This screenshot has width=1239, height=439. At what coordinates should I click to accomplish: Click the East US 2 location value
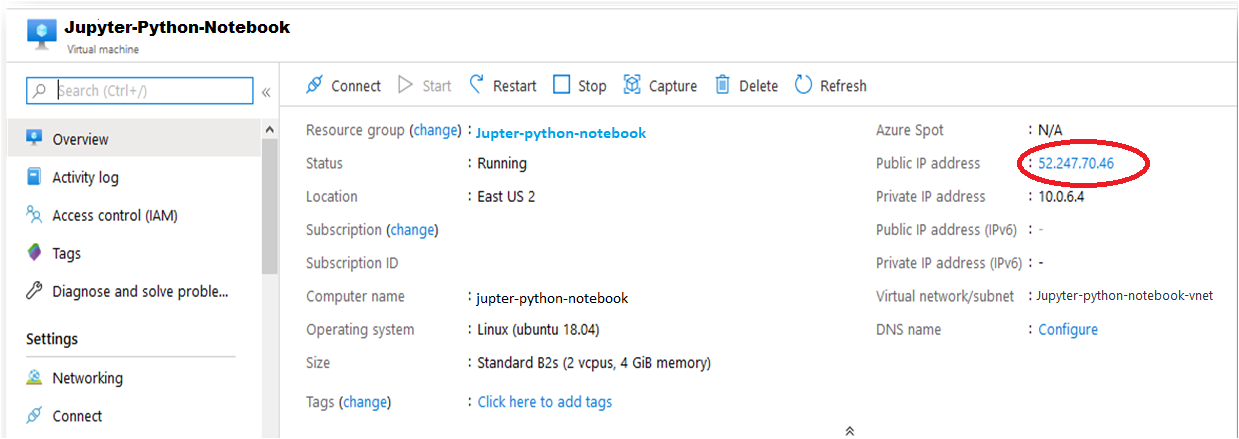tap(506, 197)
